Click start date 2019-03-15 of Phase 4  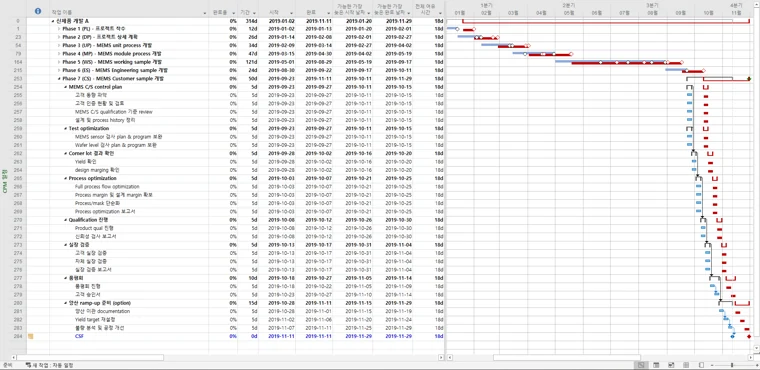(277, 54)
